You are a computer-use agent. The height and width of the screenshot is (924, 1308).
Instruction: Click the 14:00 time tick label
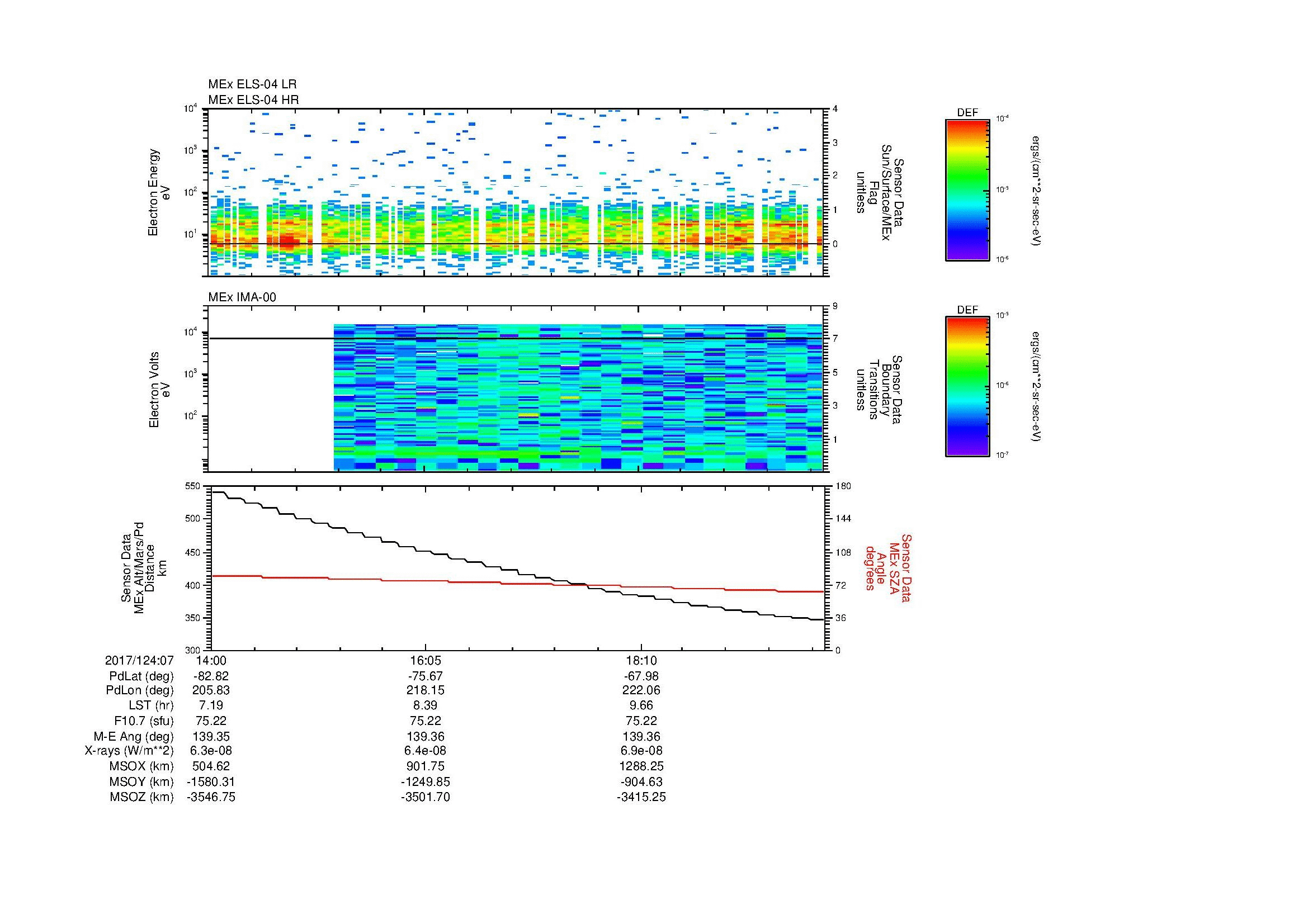[211, 660]
